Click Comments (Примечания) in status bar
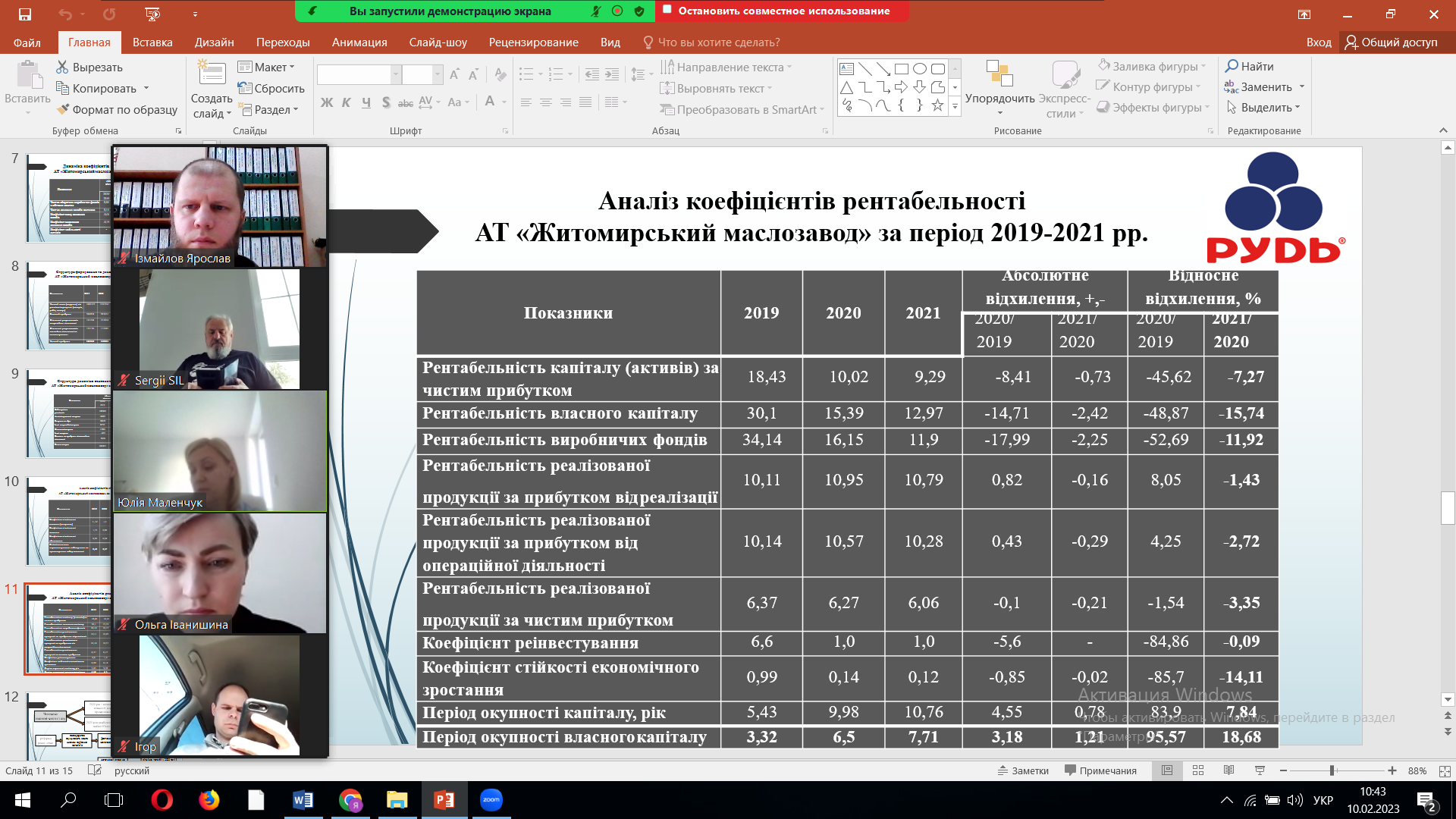 pos(1100,770)
